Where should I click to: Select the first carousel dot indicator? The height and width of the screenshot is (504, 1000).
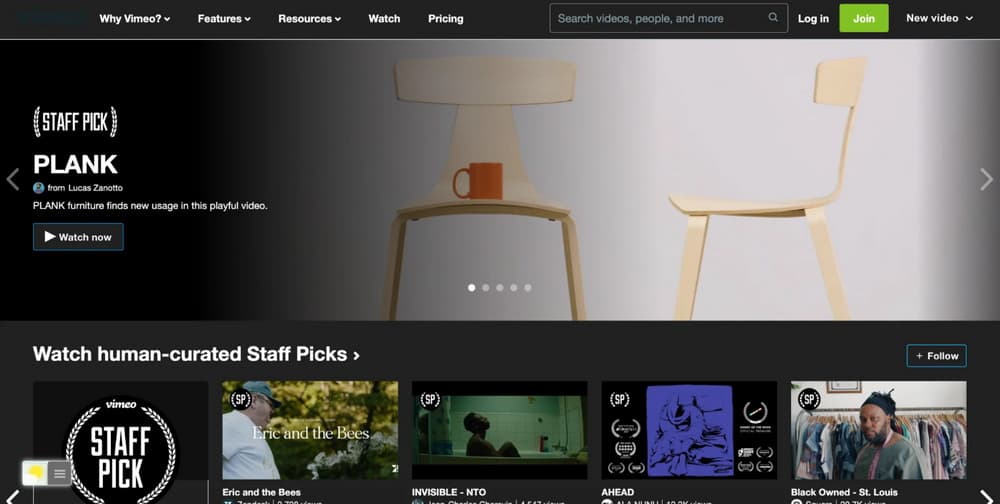pos(472,287)
